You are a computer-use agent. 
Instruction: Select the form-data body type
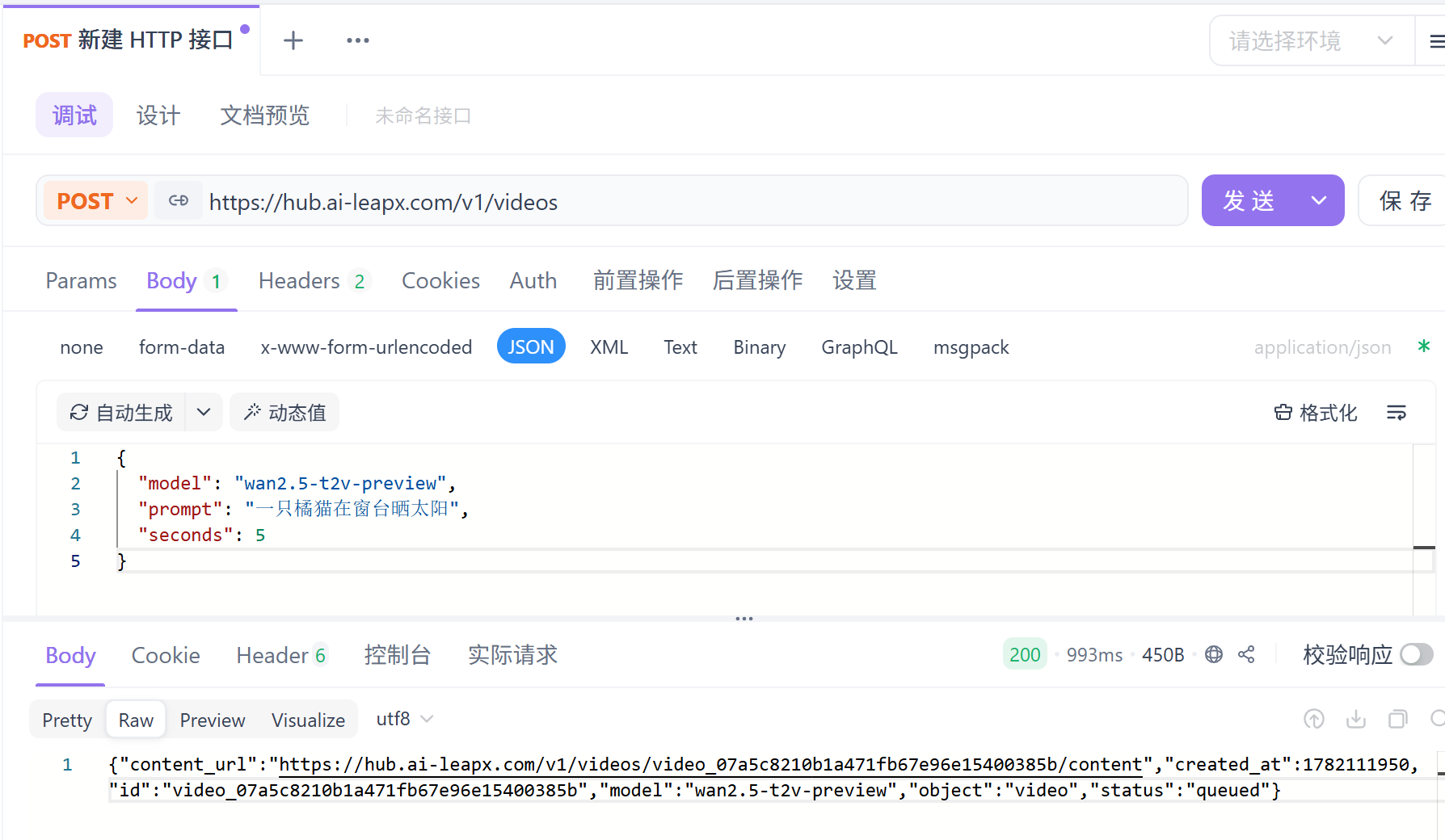pos(182,347)
